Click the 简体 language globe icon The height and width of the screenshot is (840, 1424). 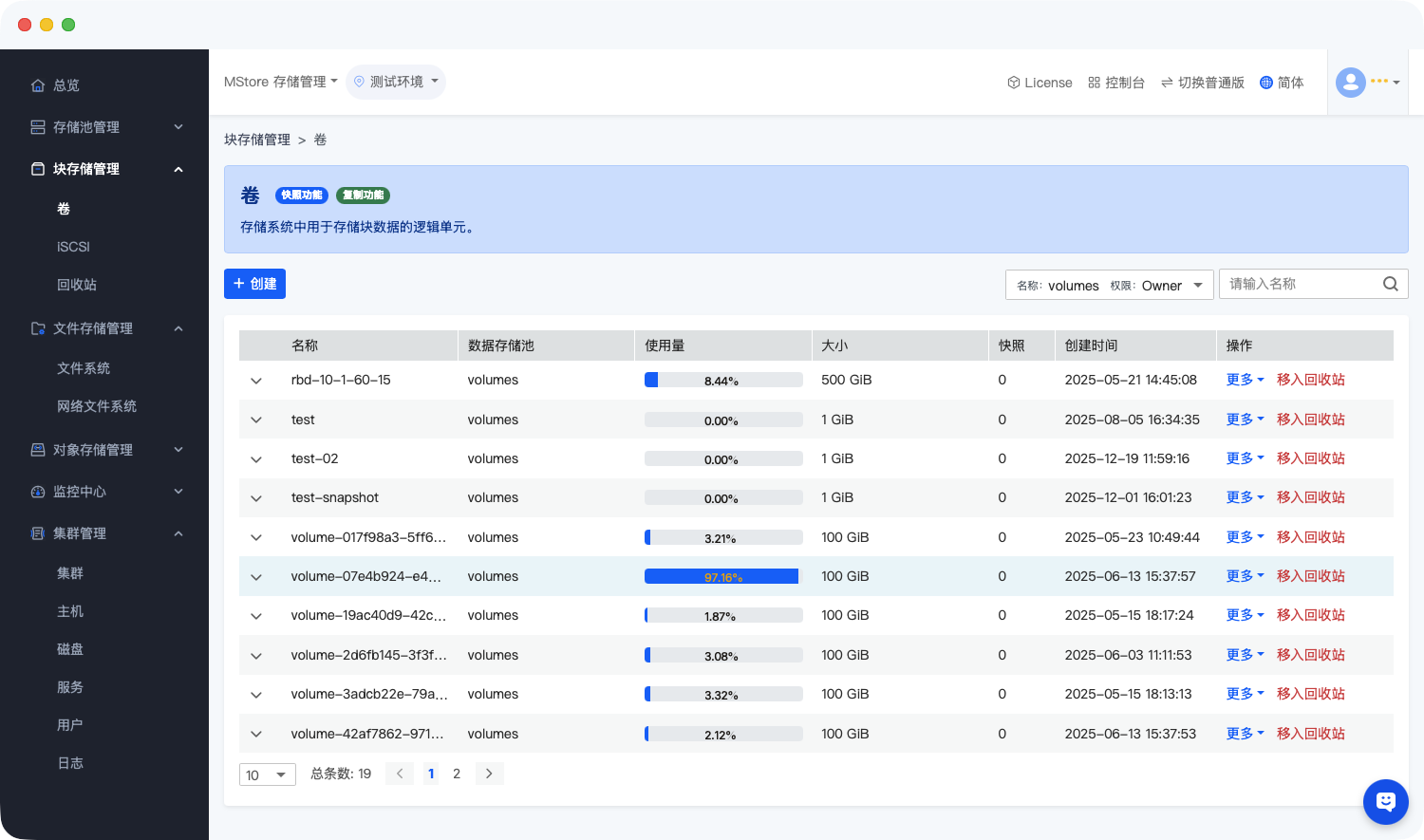pyautogui.click(x=1265, y=83)
